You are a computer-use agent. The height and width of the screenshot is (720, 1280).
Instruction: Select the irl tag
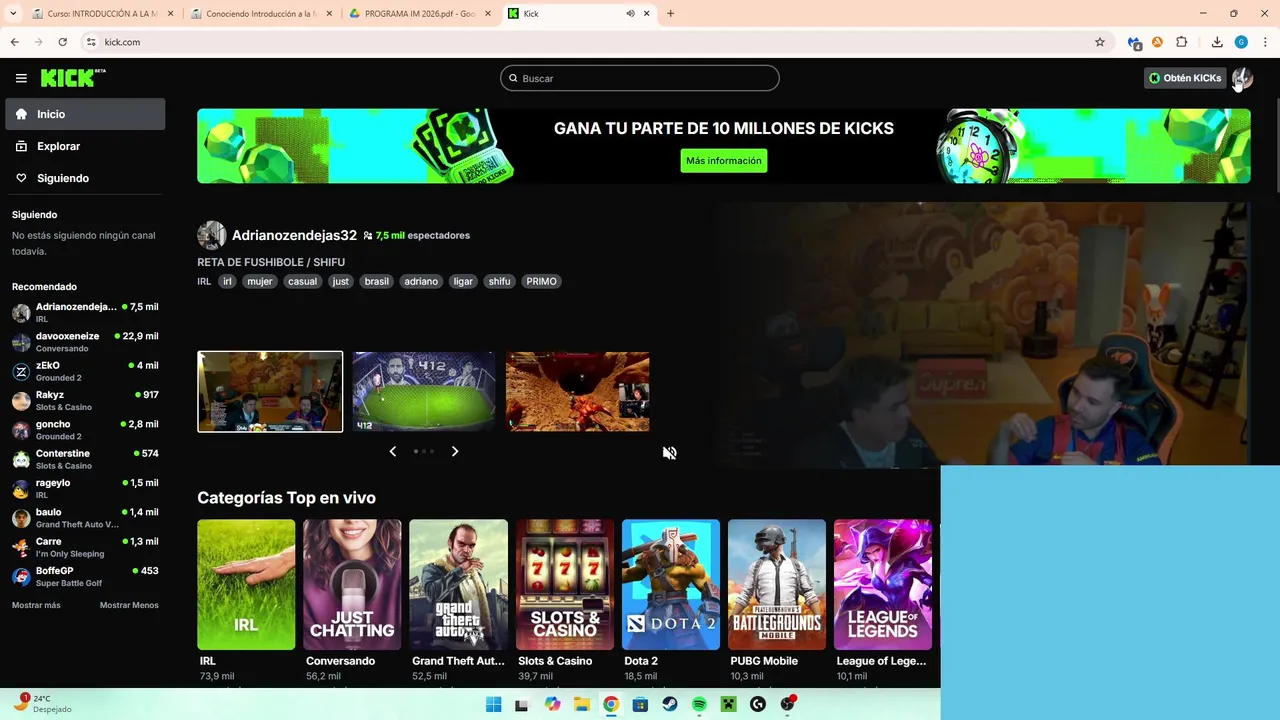click(227, 281)
